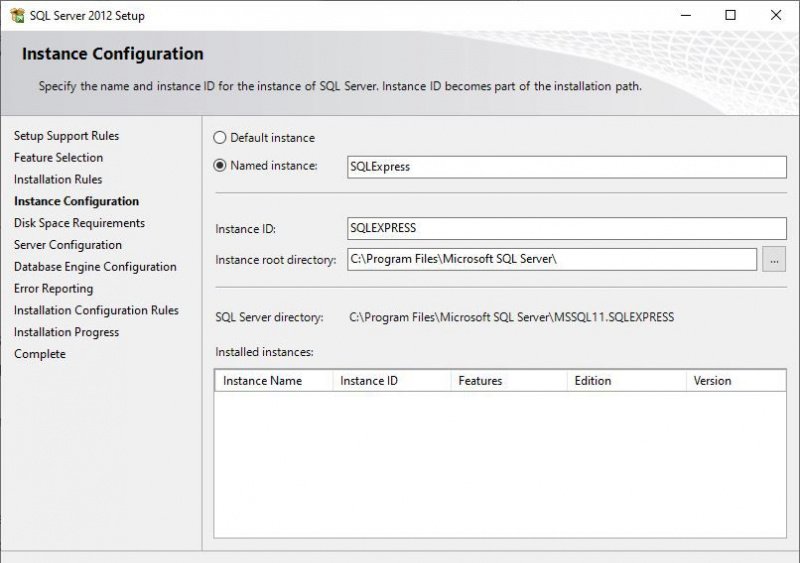Select Disk Space Requirements in sidebar
Screen dimensions: 800x563
(x=79, y=223)
